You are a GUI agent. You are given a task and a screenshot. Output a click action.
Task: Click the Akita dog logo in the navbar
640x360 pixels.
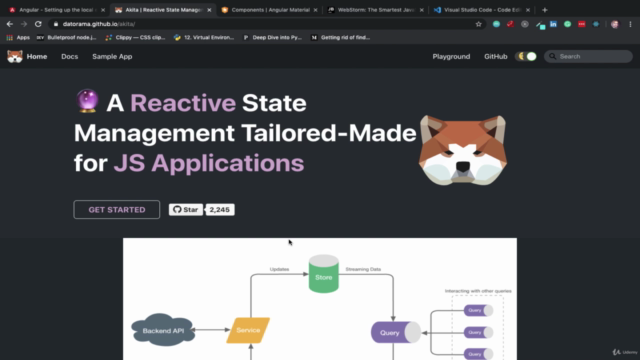(15, 56)
